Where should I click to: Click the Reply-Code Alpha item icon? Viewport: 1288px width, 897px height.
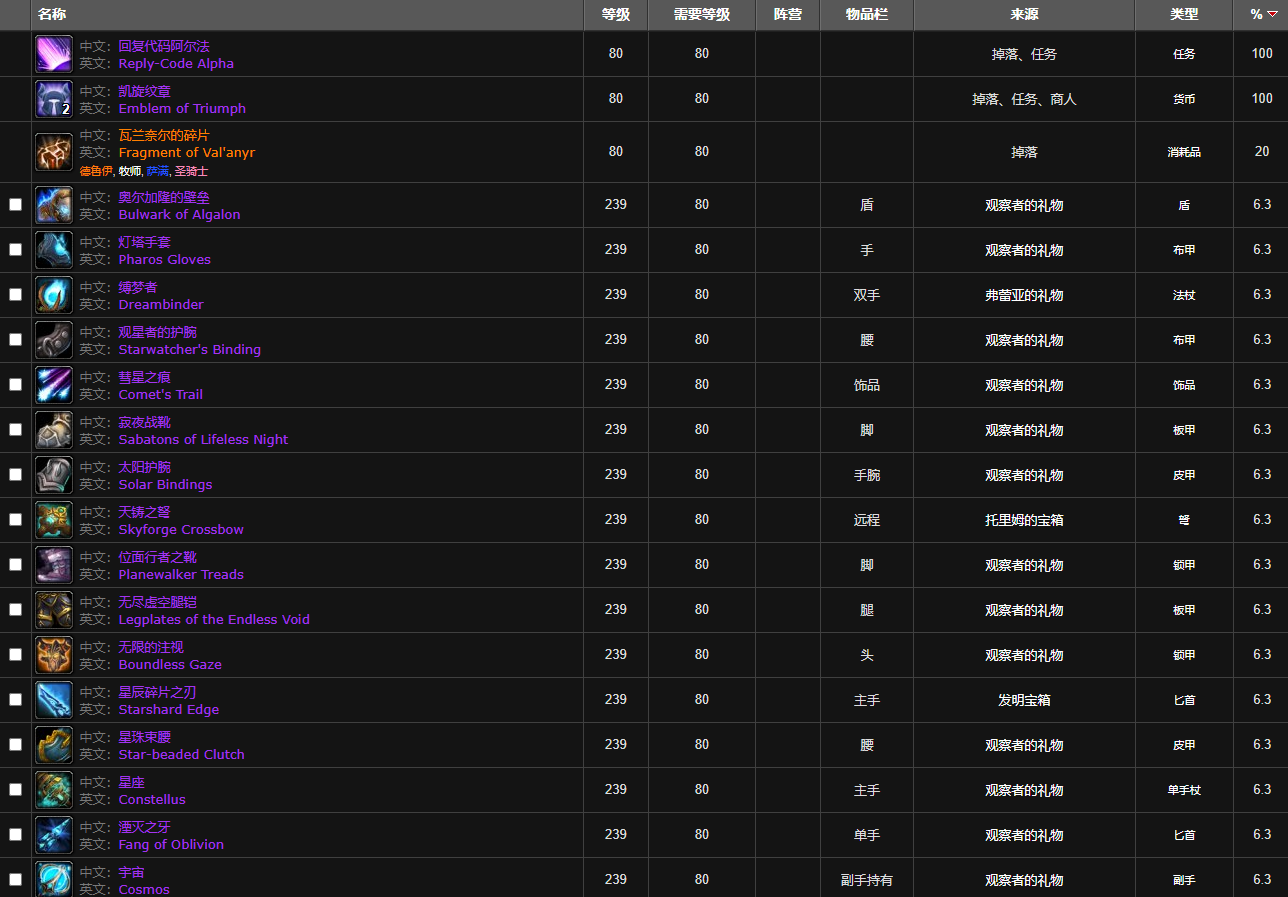coord(54,54)
